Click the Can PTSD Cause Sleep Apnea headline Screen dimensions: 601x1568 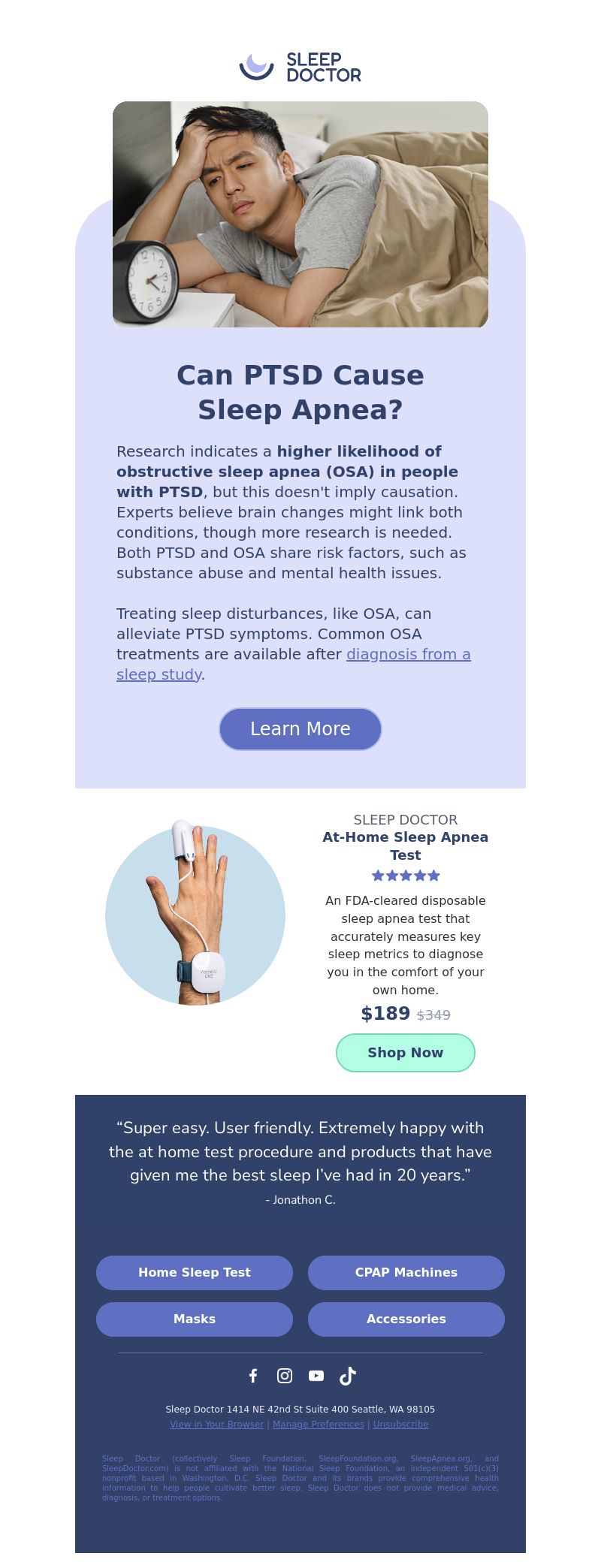pos(300,392)
